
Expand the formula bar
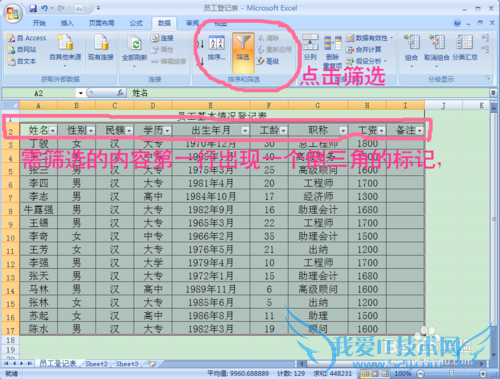pyautogui.click(x=493, y=93)
